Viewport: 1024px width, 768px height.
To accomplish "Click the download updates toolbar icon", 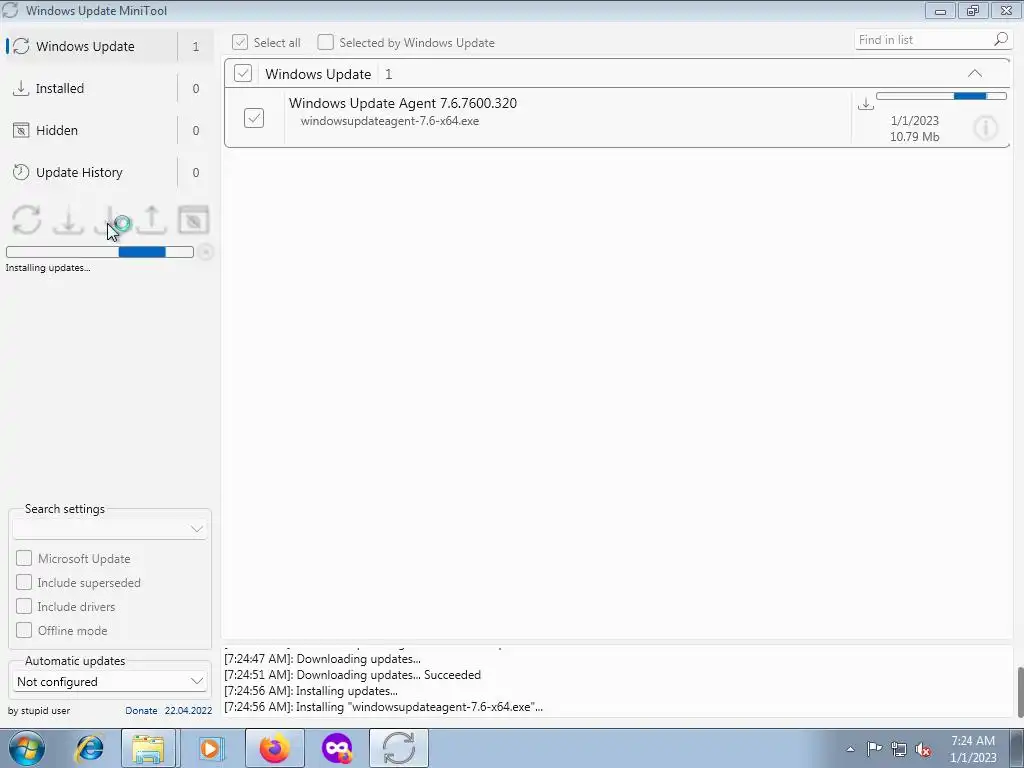I will pyautogui.click(x=69, y=219).
